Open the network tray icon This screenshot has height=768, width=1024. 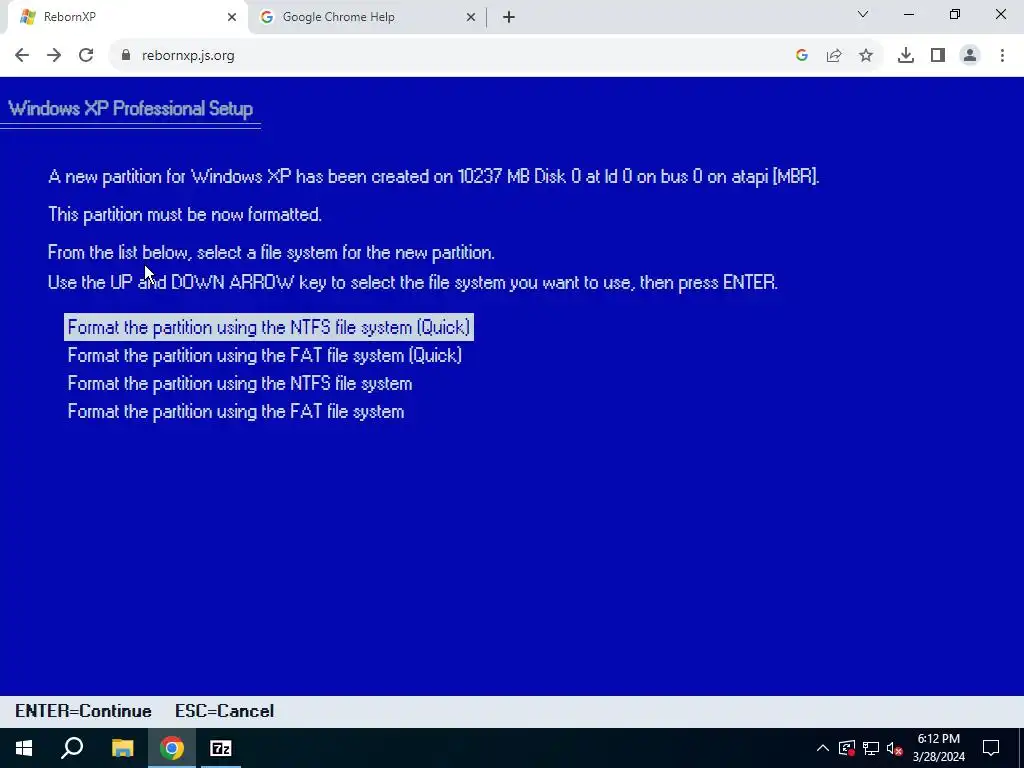click(871, 748)
